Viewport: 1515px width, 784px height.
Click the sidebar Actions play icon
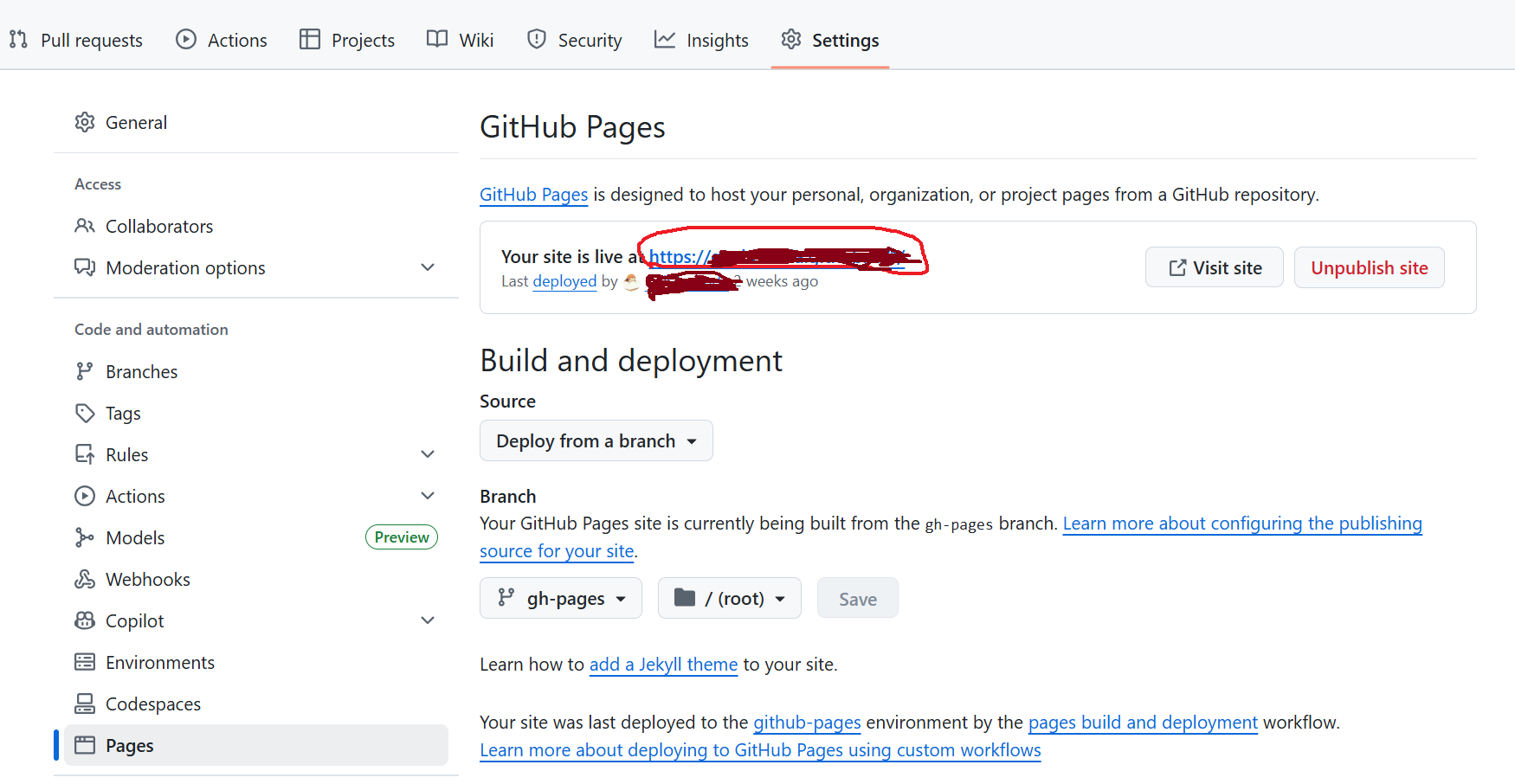[x=85, y=496]
